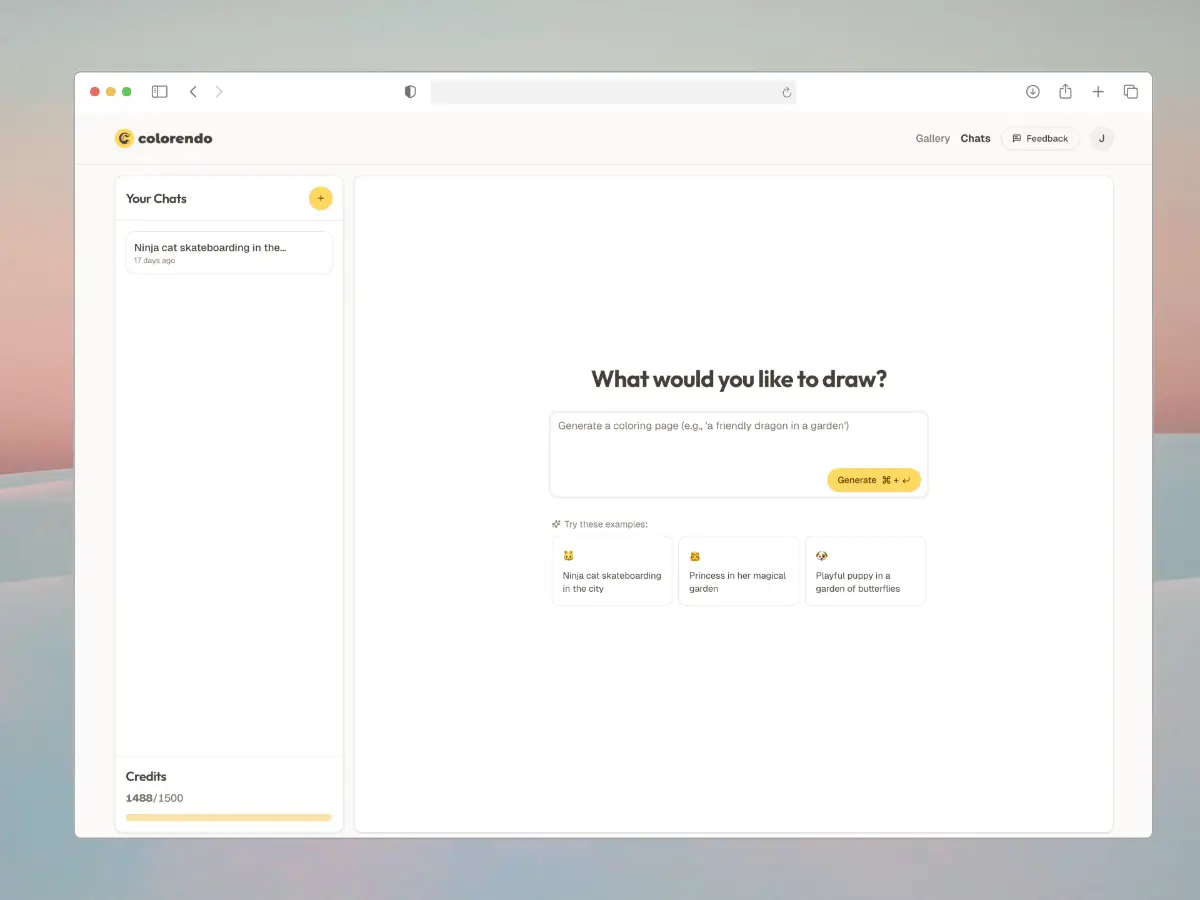1200x900 pixels.
Task: Pick the Playful puppy example card
Action: point(865,571)
